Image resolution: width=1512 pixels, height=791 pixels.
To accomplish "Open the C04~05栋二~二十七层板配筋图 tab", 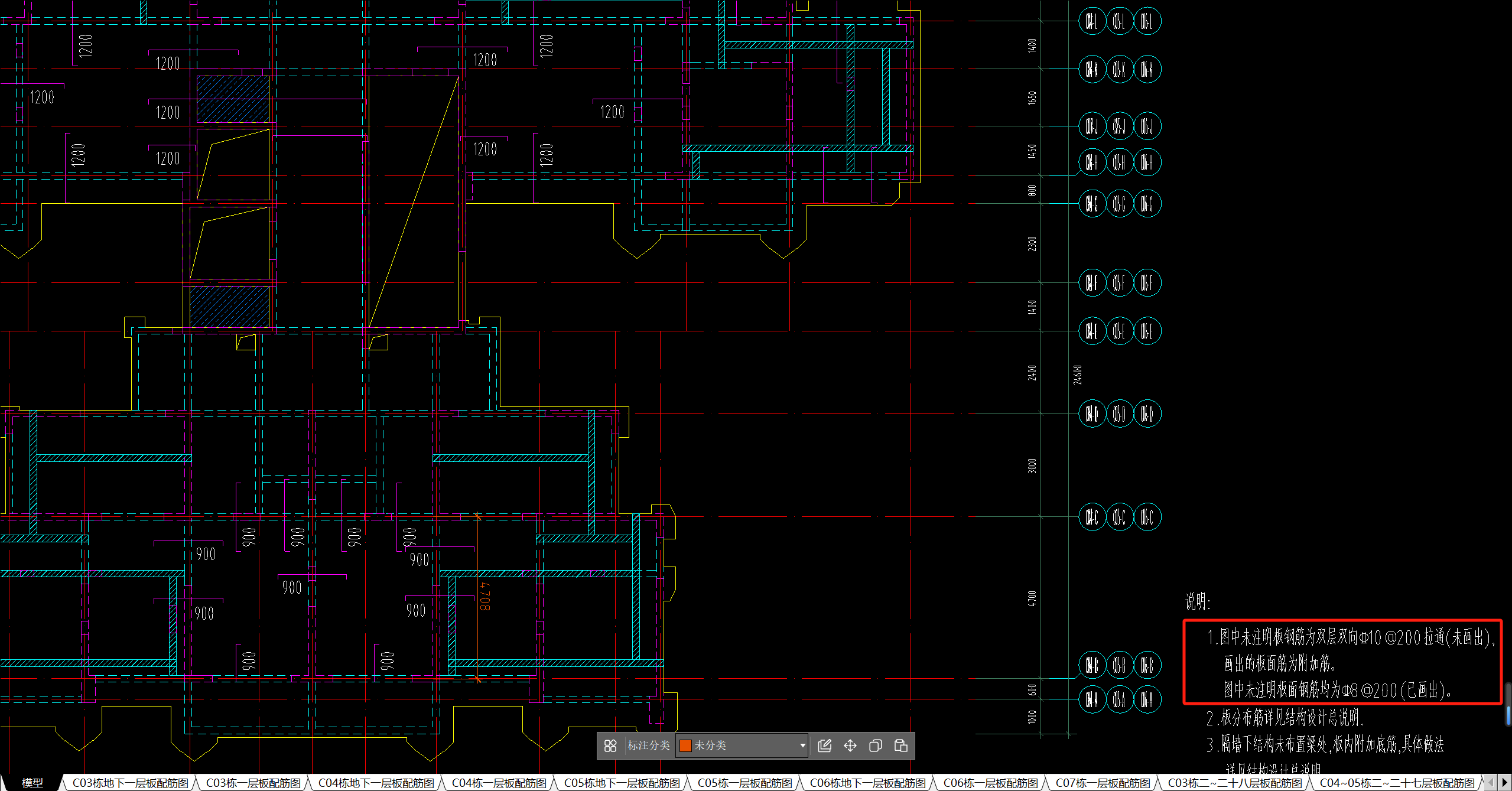I will pyautogui.click(x=1397, y=783).
